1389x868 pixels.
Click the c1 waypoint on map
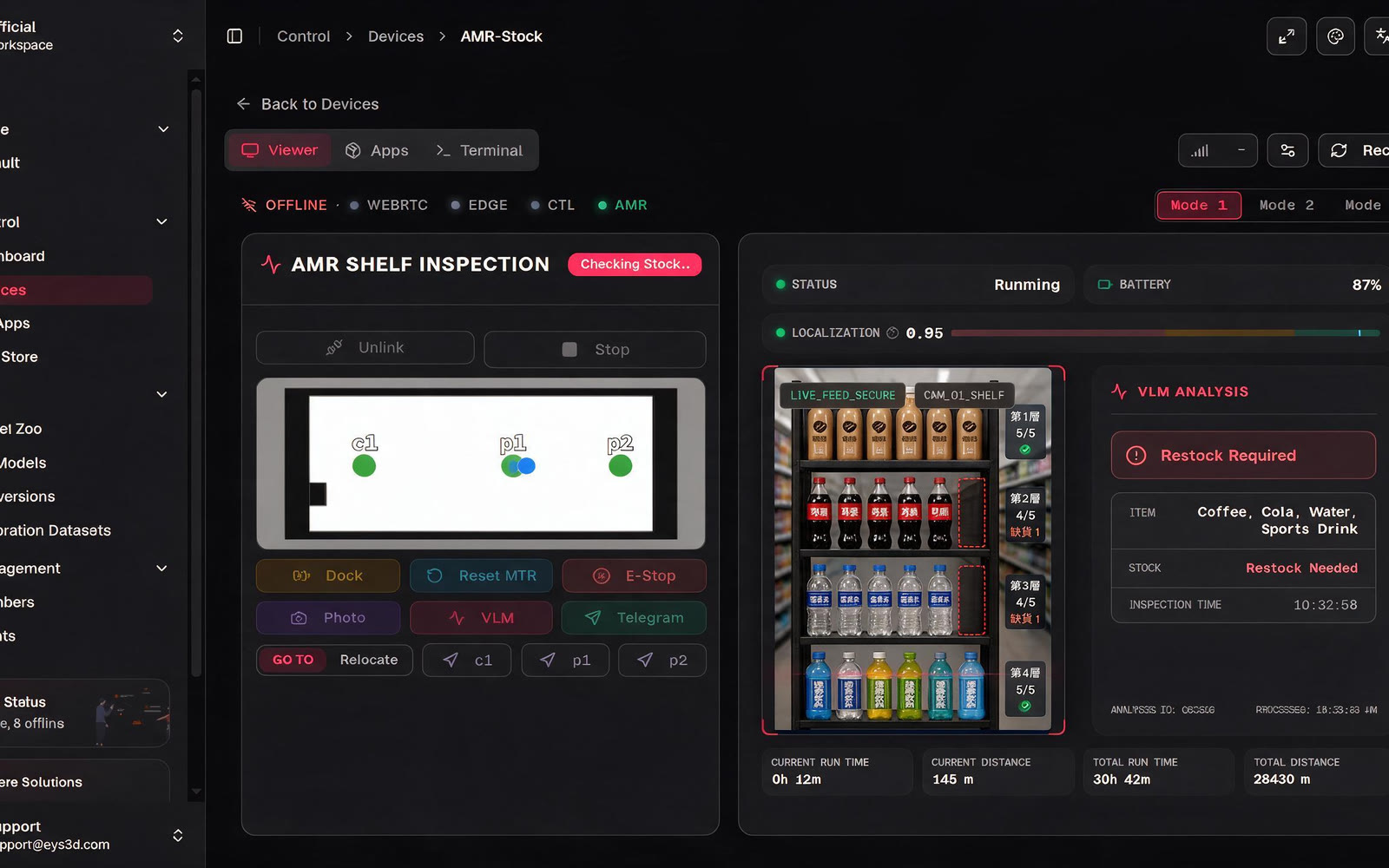coord(364,465)
